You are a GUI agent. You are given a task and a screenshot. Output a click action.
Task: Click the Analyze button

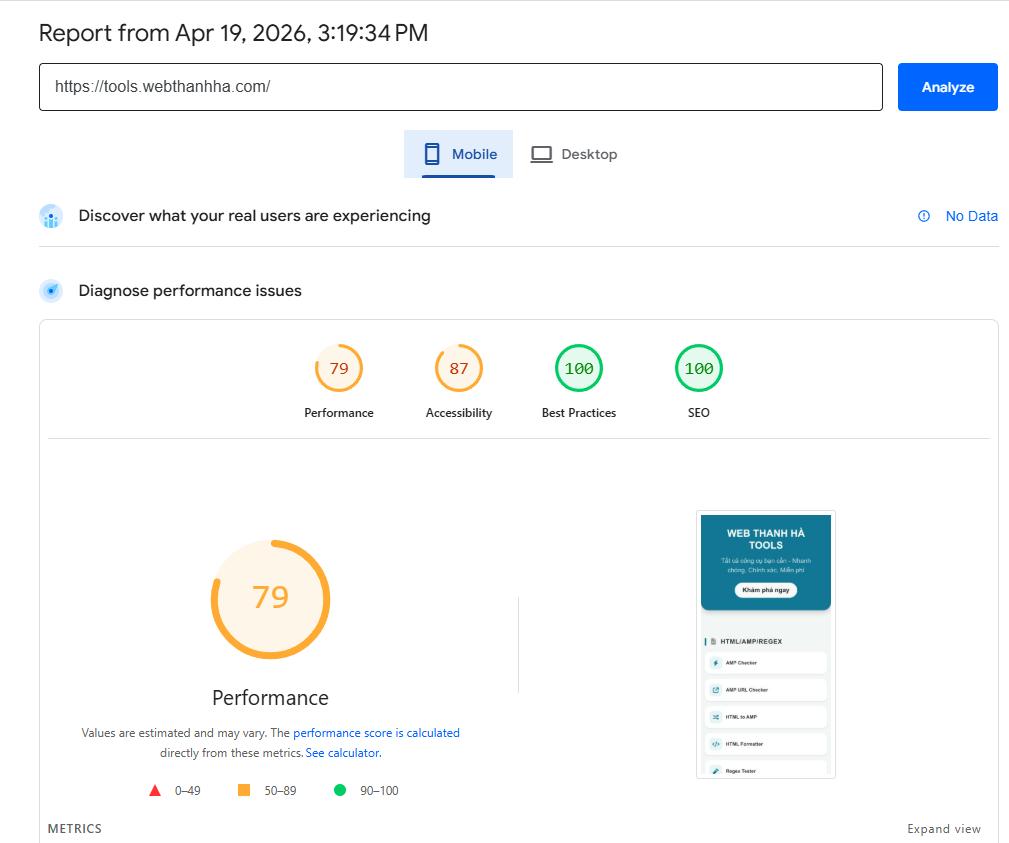947,87
